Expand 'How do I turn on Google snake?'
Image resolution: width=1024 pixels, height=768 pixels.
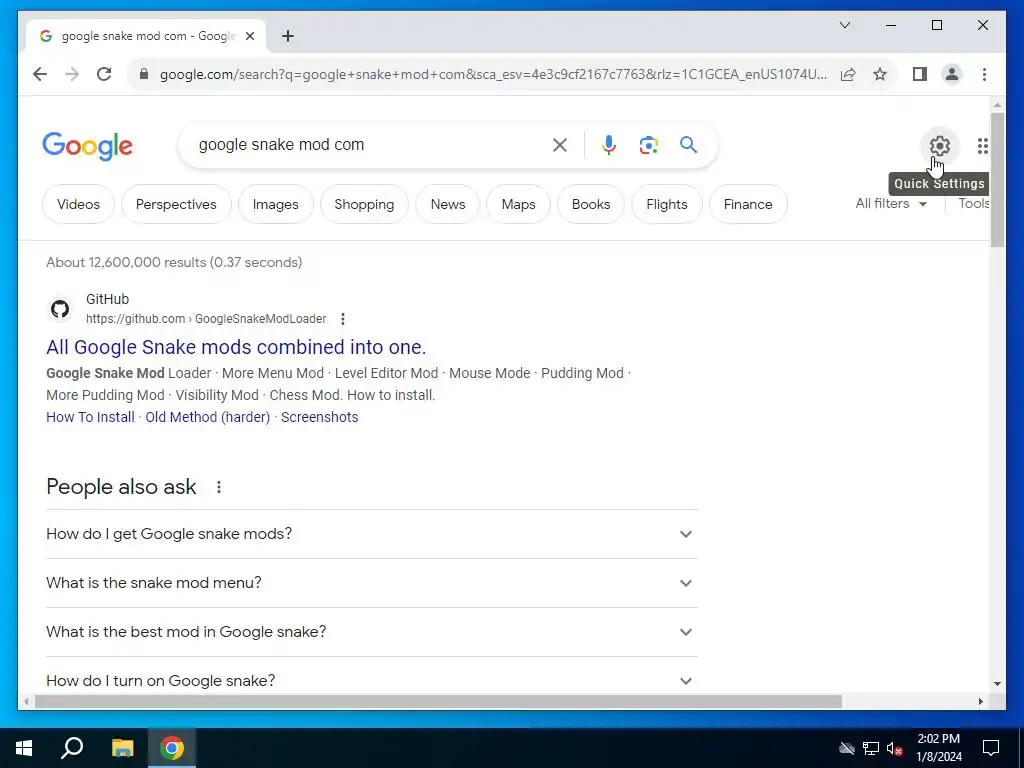pyautogui.click(x=372, y=680)
